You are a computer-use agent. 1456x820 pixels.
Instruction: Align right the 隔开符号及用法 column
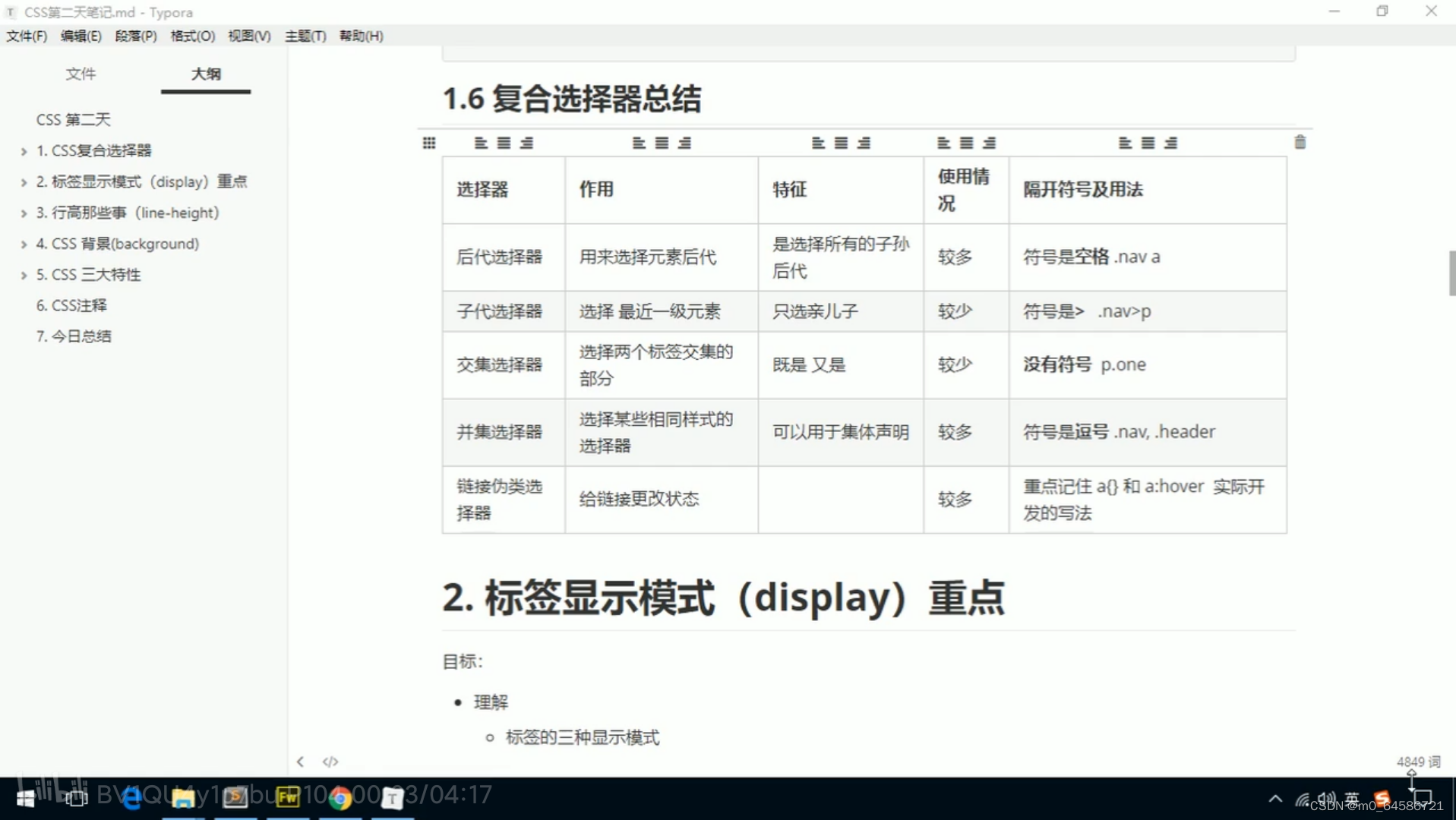click(x=1170, y=143)
